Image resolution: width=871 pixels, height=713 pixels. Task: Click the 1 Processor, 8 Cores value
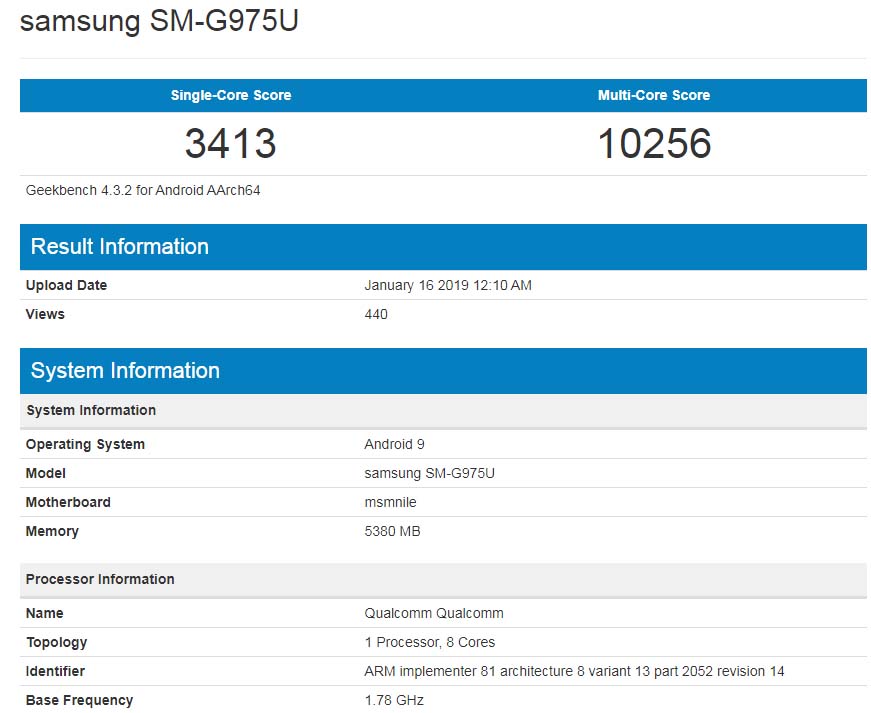[x=430, y=642]
